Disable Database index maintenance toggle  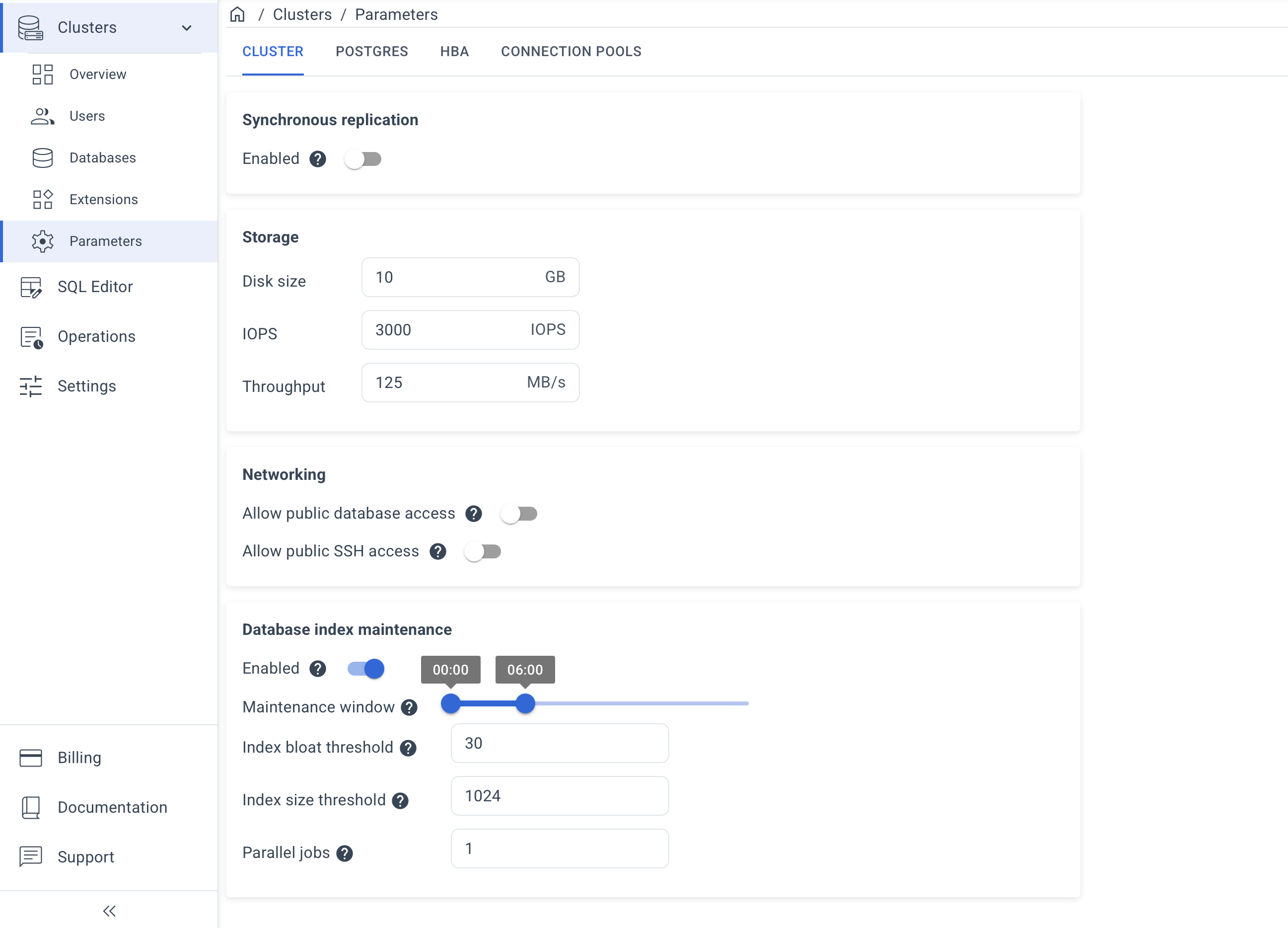point(366,669)
